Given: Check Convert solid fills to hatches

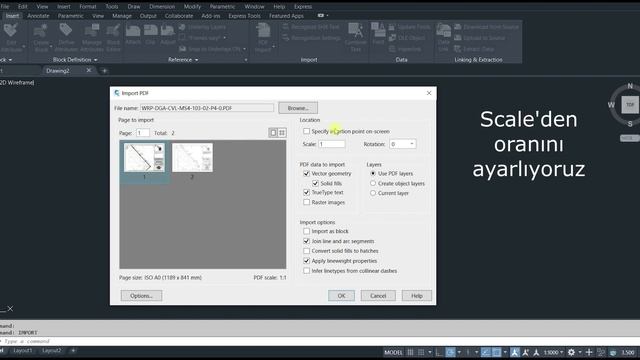Looking at the screenshot, I should pyautogui.click(x=307, y=251).
